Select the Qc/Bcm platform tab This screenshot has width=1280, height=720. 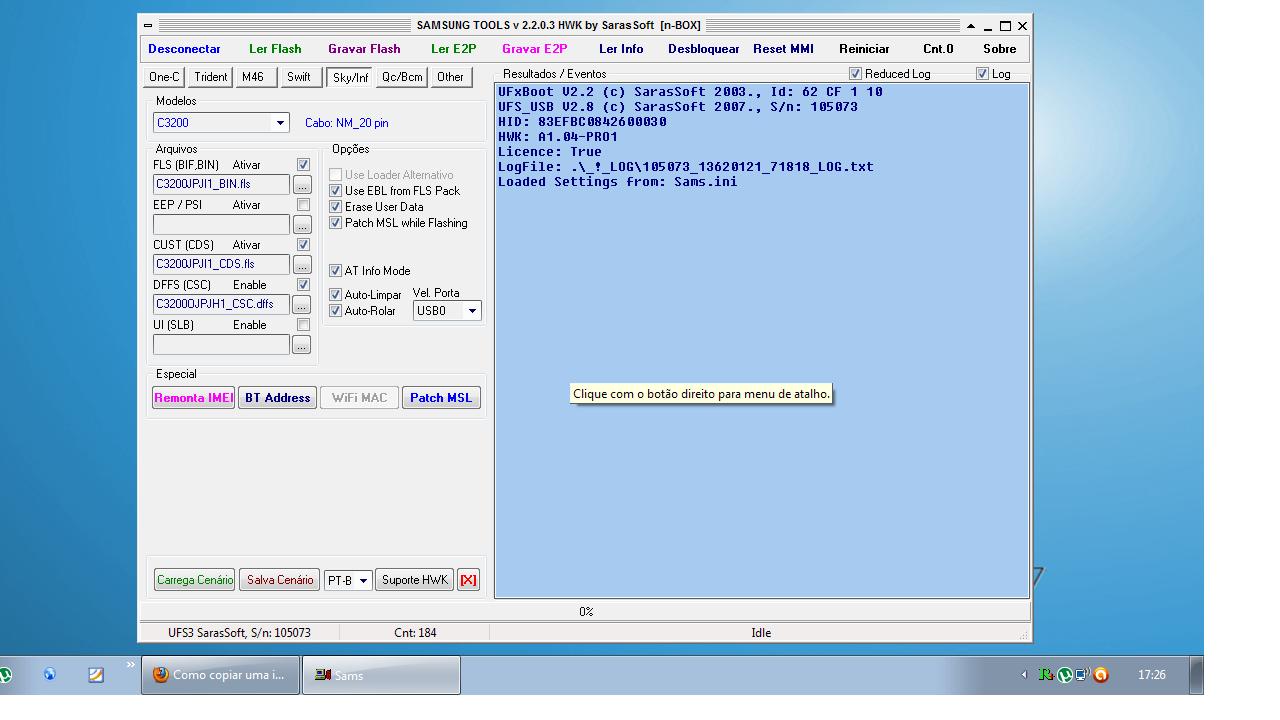tap(402, 77)
